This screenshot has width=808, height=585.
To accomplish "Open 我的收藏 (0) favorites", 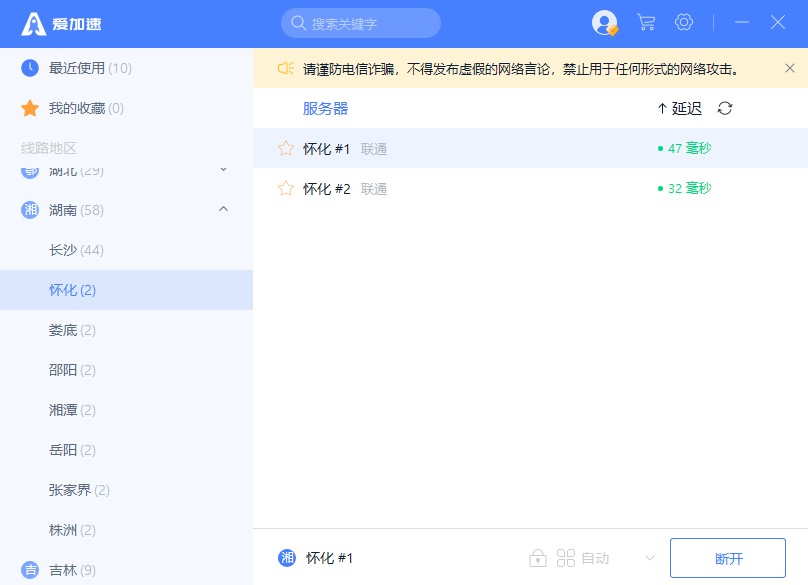I will click(x=126, y=108).
